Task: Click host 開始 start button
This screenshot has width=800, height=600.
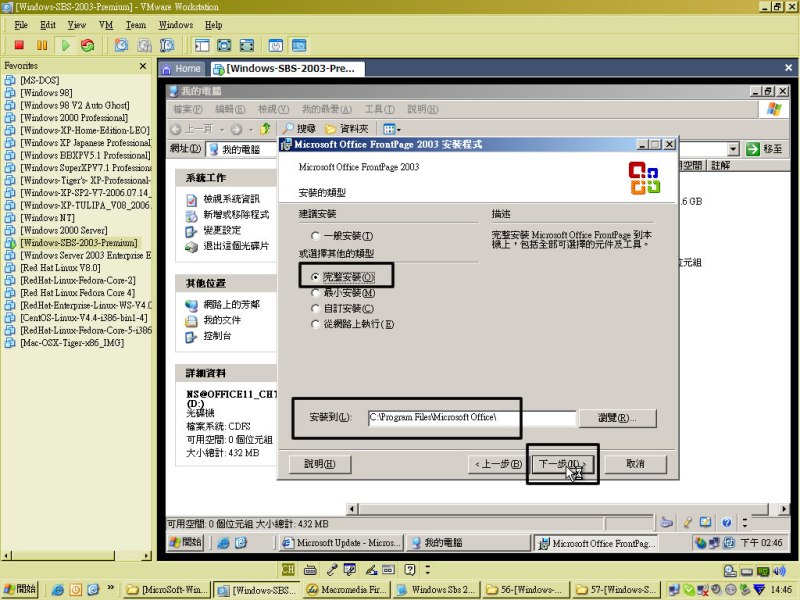Action: (21, 589)
